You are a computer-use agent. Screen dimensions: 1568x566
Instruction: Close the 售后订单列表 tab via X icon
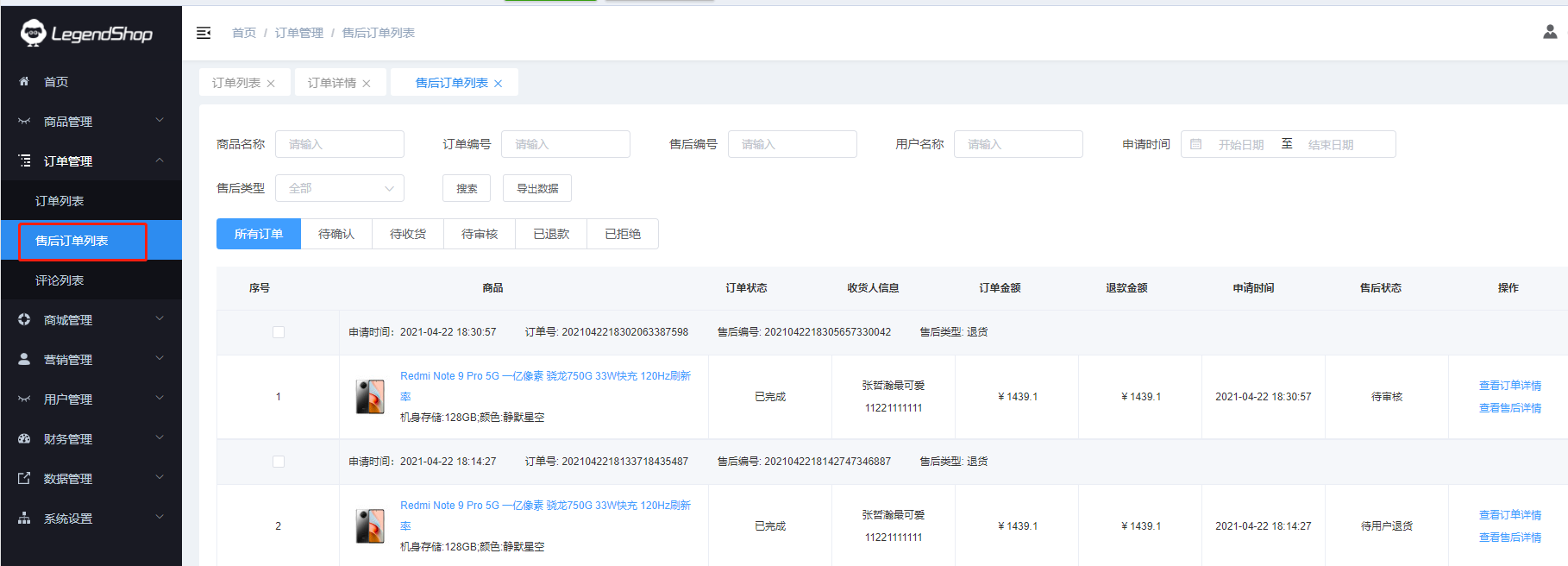click(x=498, y=84)
